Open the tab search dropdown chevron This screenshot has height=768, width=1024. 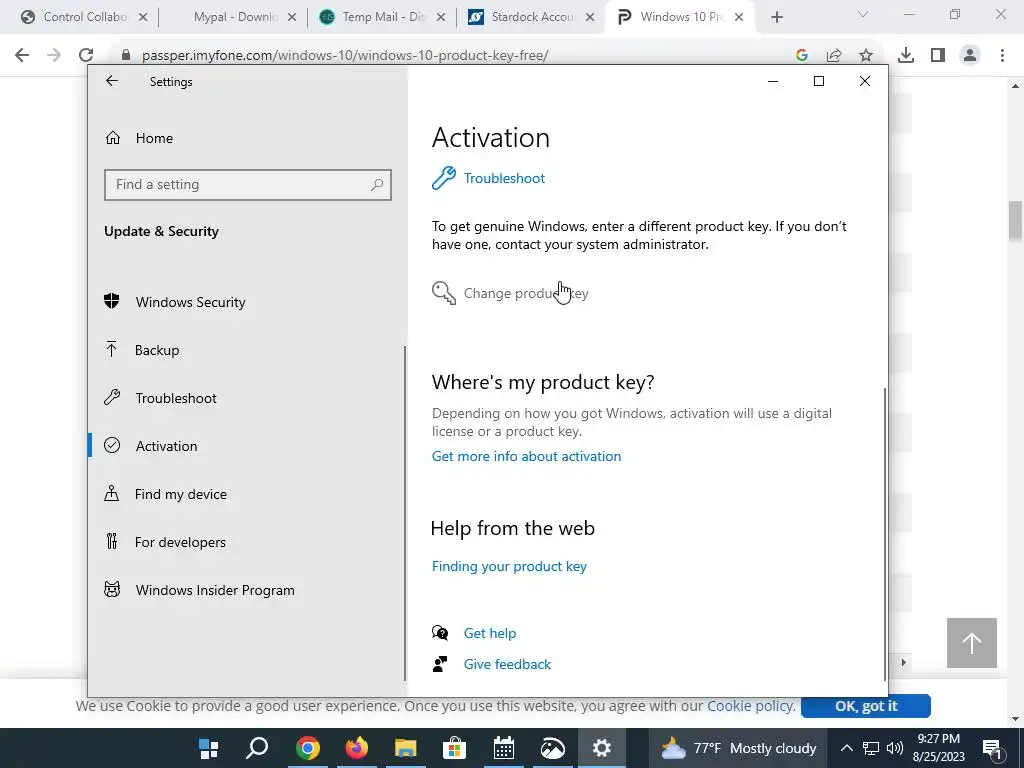click(863, 15)
